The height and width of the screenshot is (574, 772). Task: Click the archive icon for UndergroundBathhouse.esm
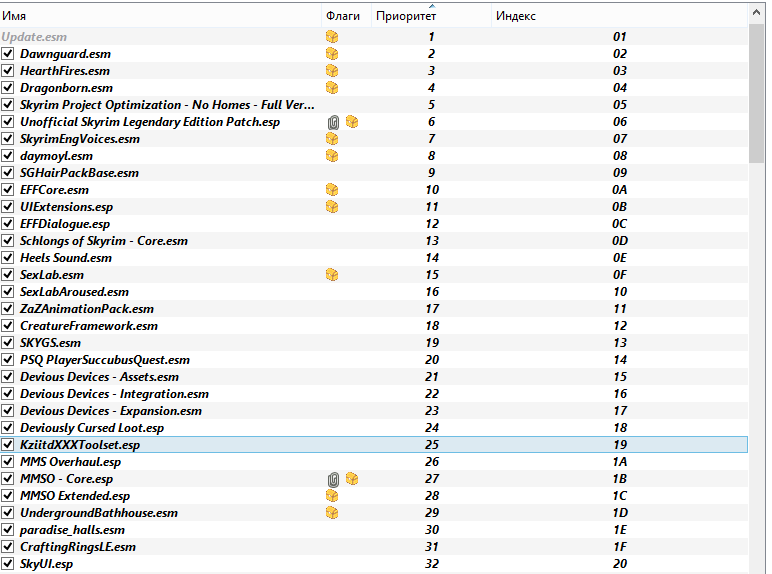pos(332,513)
